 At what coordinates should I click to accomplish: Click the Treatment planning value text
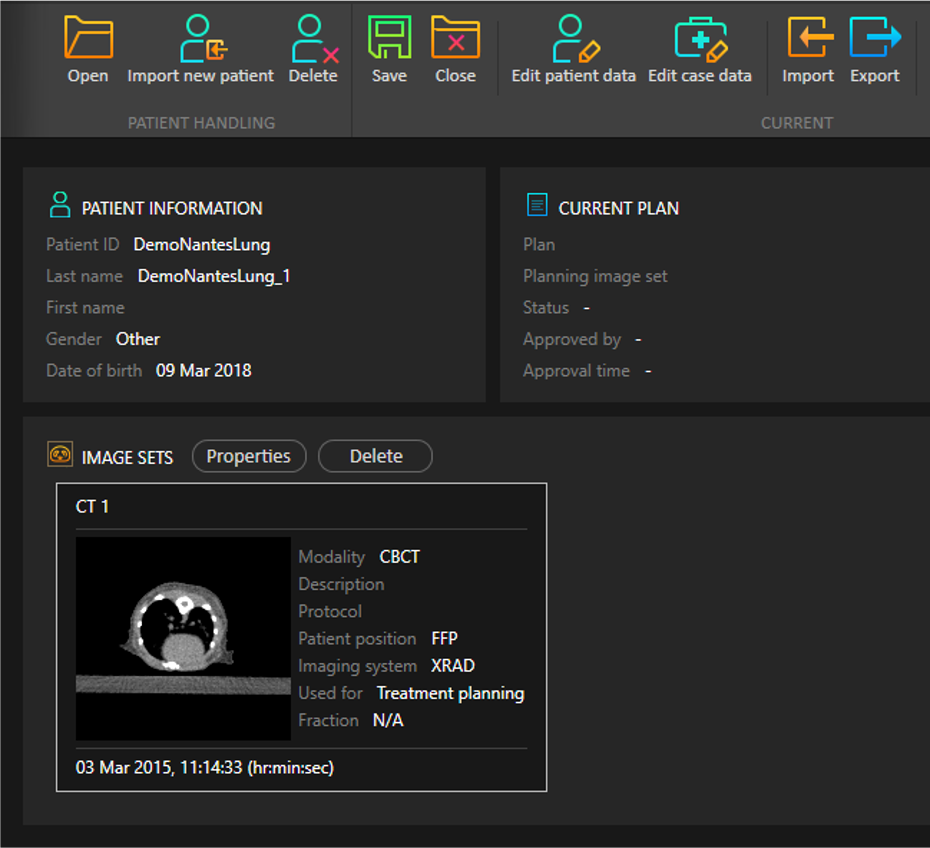[x=450, y=693]
